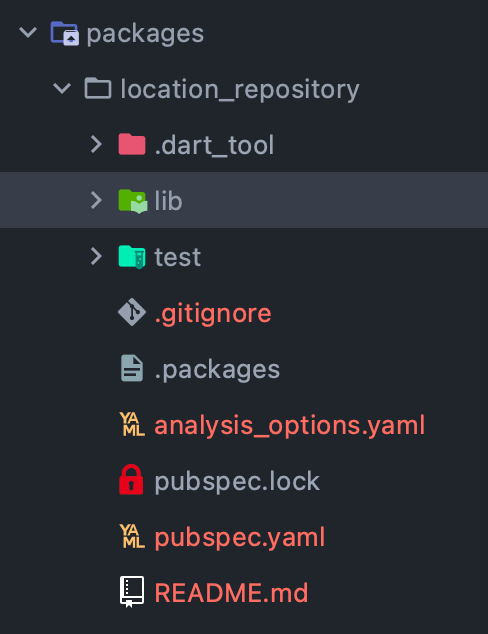Click the book icon beside README.md

pos(132,592)
